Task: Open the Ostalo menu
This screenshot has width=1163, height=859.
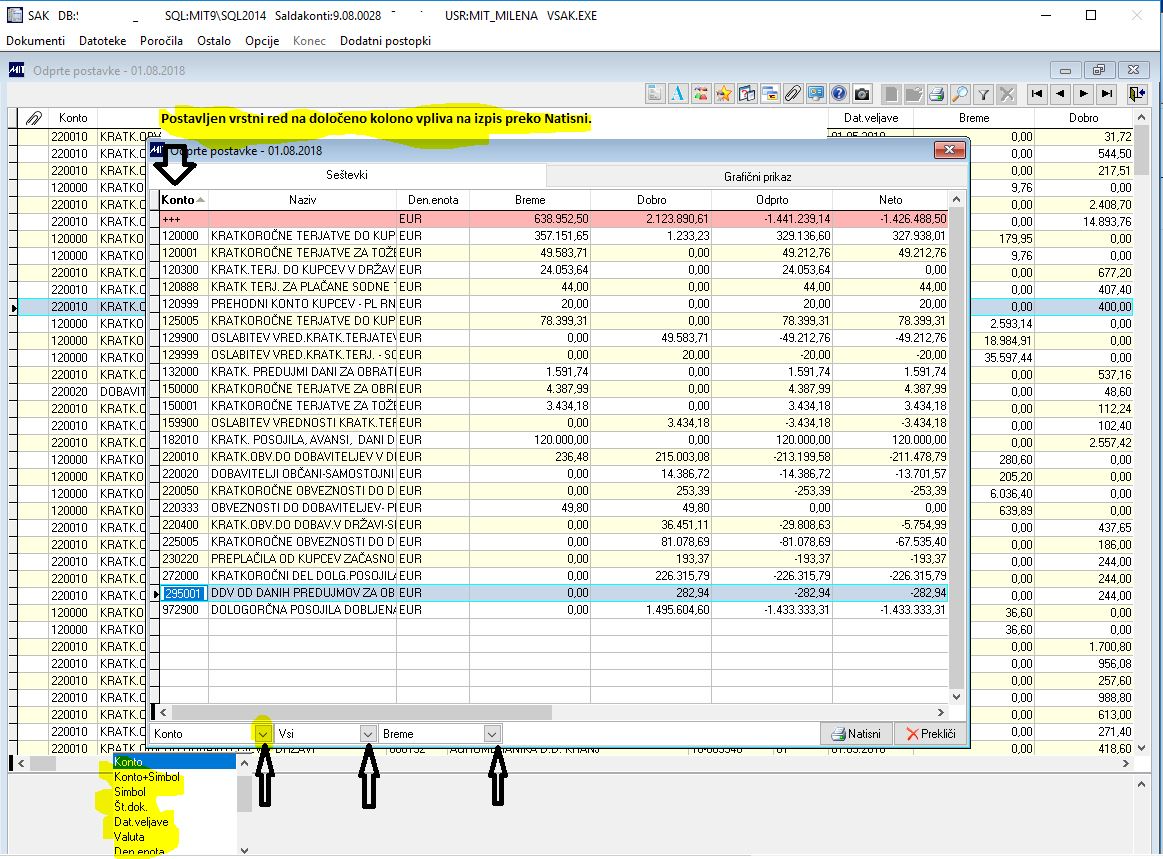Action: (214, 41)
